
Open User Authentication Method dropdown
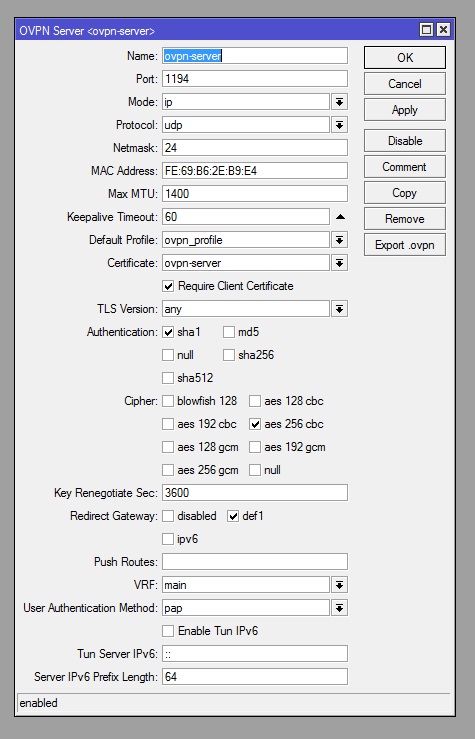339,608
